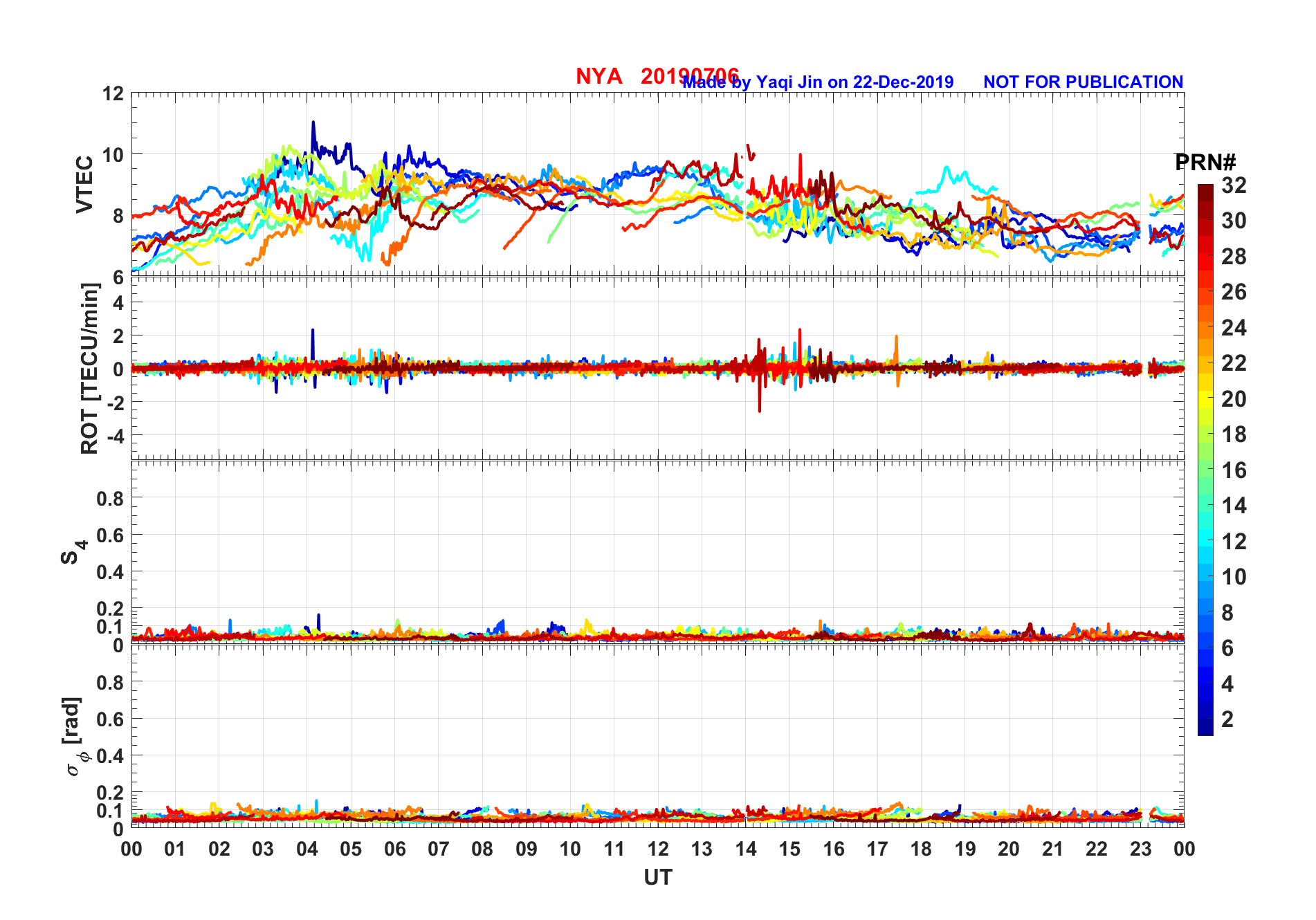Click the "12" tick on the VTEC y-axis
Viewport: 1316px width, 920px height.
point(113,93)
